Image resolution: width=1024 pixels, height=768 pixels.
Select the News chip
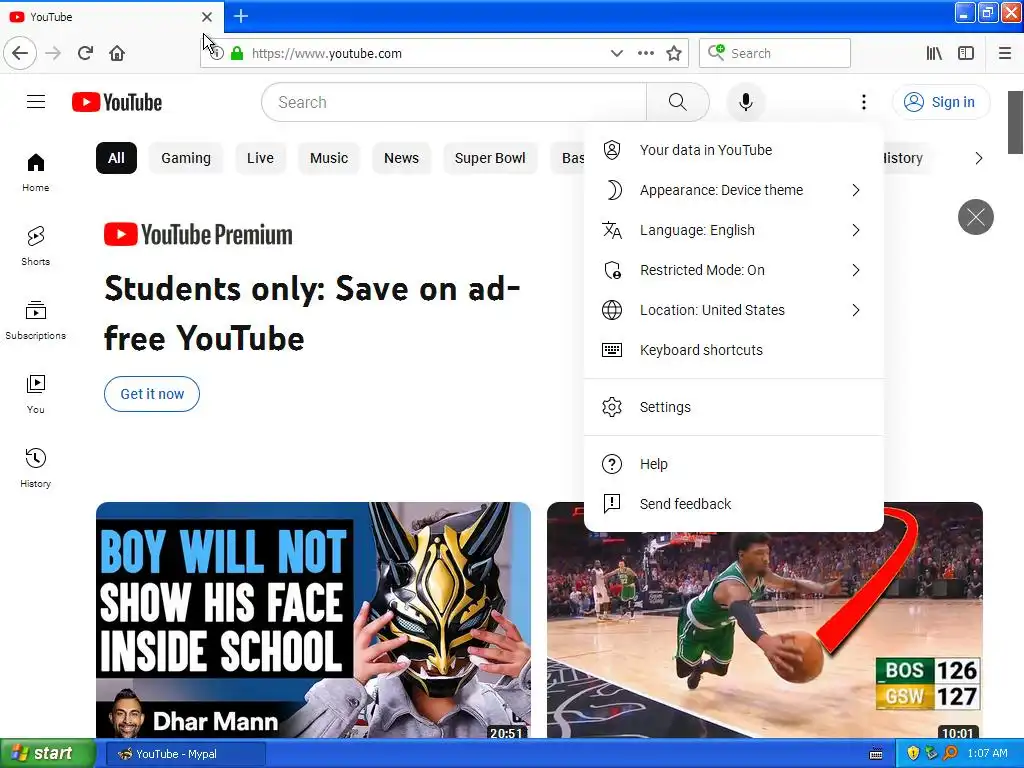pos(401,158)
